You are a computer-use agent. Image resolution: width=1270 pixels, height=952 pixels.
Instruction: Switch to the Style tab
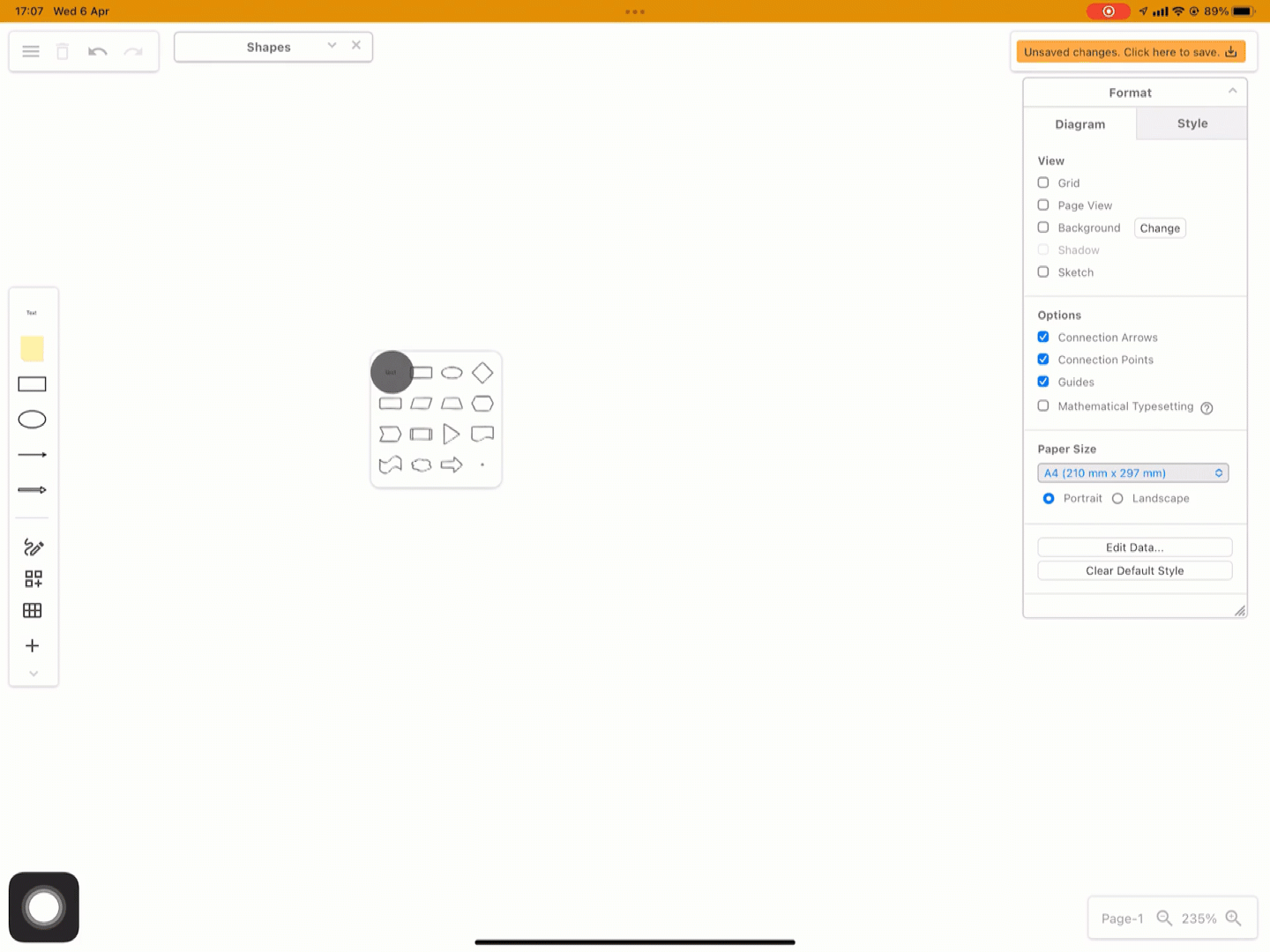[x=1192, y=123]
